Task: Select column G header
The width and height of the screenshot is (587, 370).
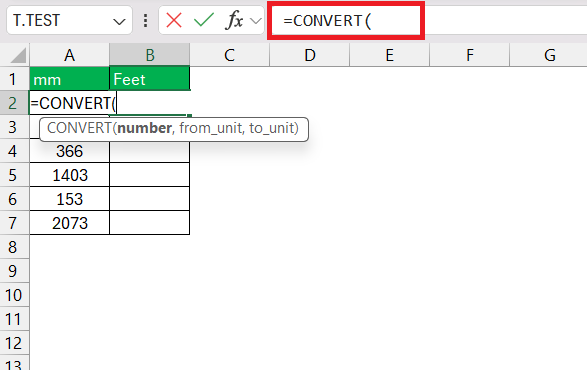Action: coord(549,55)
